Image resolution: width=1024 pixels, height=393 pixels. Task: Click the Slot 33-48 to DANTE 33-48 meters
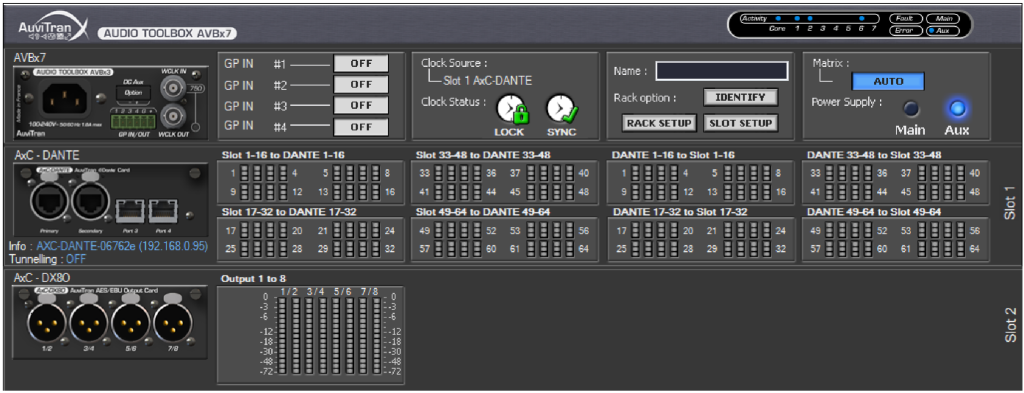505,183
